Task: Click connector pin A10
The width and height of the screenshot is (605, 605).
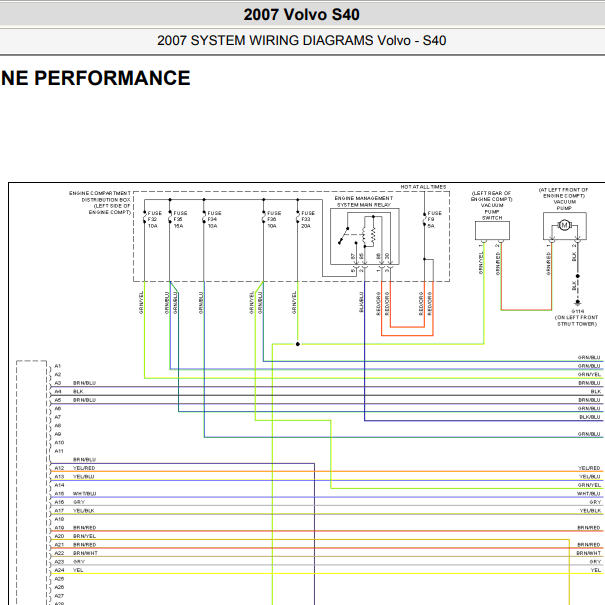Action: (x=59, y=443)
